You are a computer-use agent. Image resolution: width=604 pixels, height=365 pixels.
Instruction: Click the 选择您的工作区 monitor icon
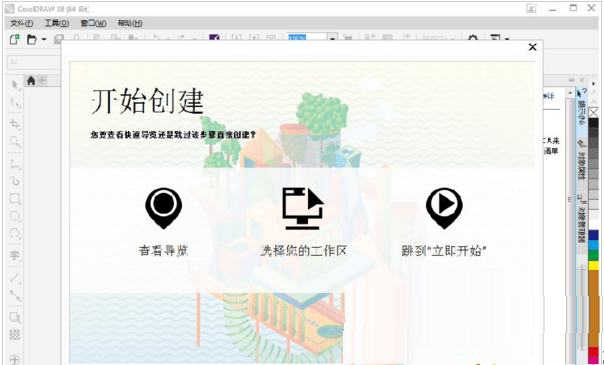pos(303,208)
